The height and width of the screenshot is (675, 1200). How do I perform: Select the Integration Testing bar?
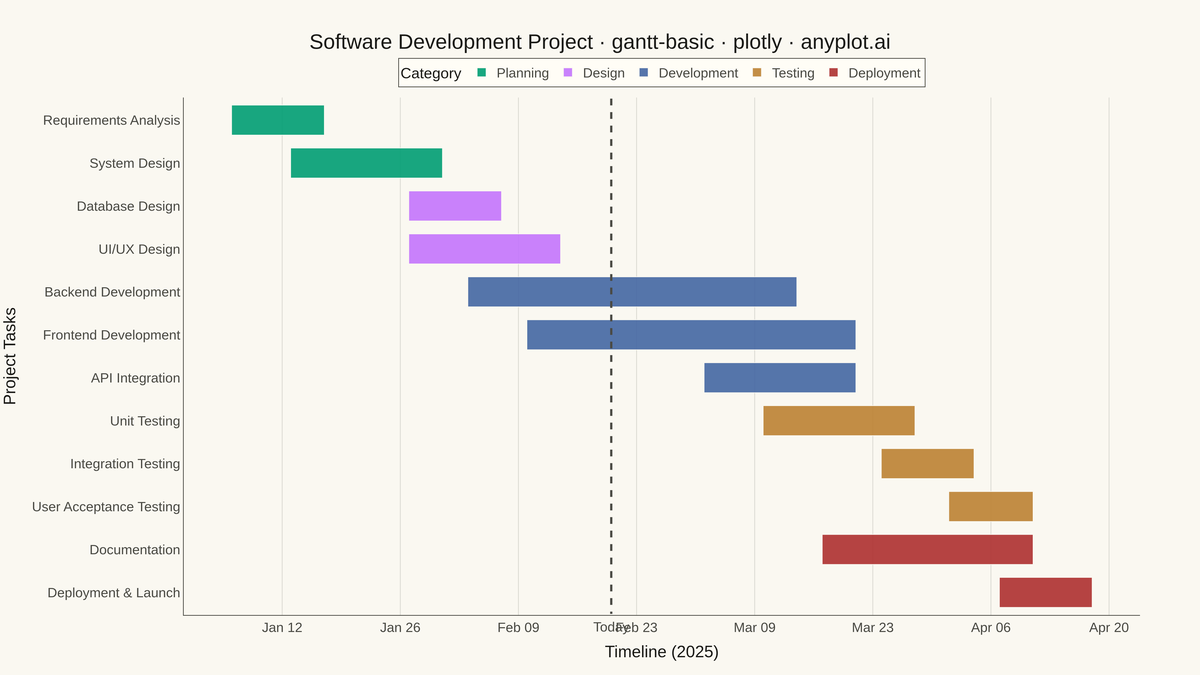tap(927, 464)
